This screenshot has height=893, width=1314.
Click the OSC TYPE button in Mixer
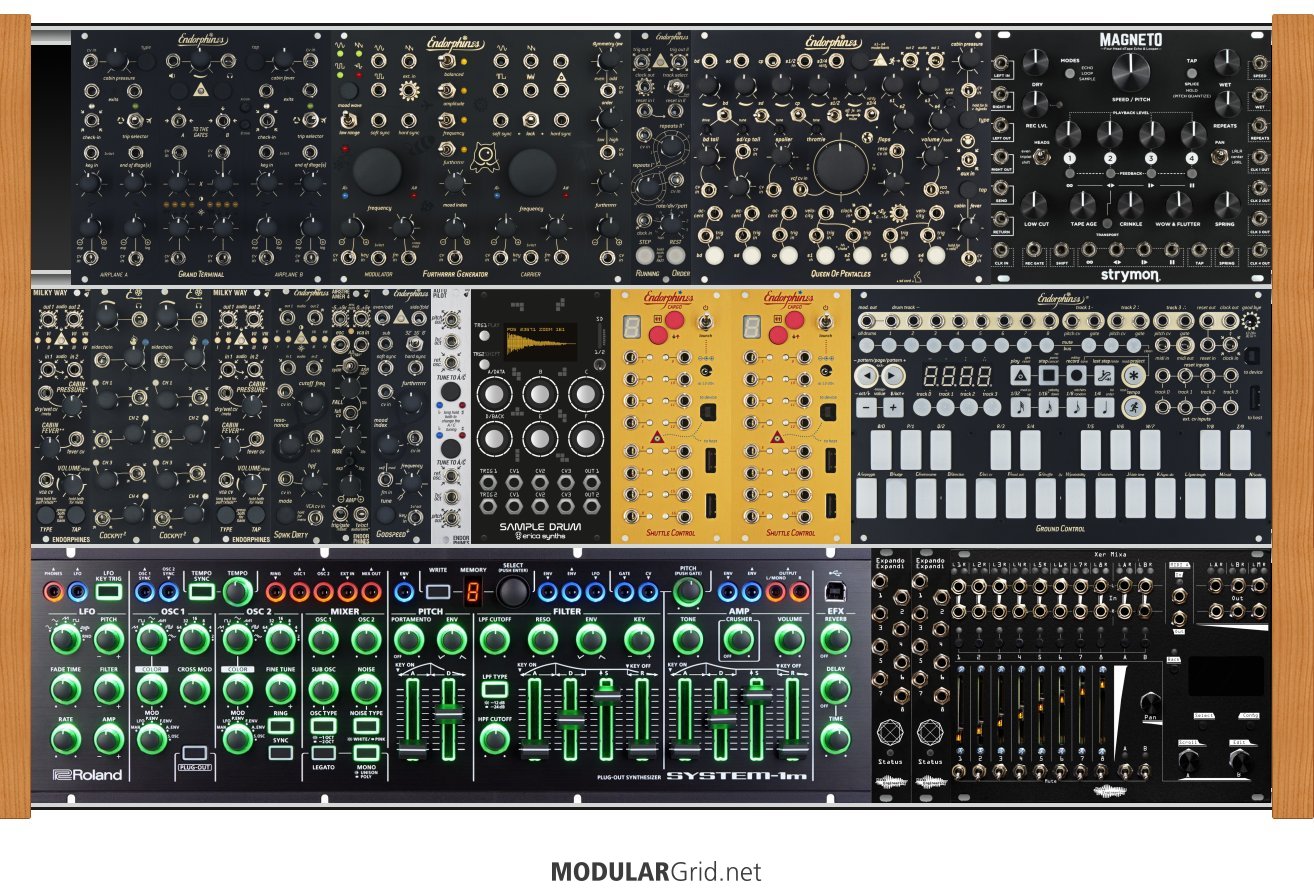pos(322,724)
